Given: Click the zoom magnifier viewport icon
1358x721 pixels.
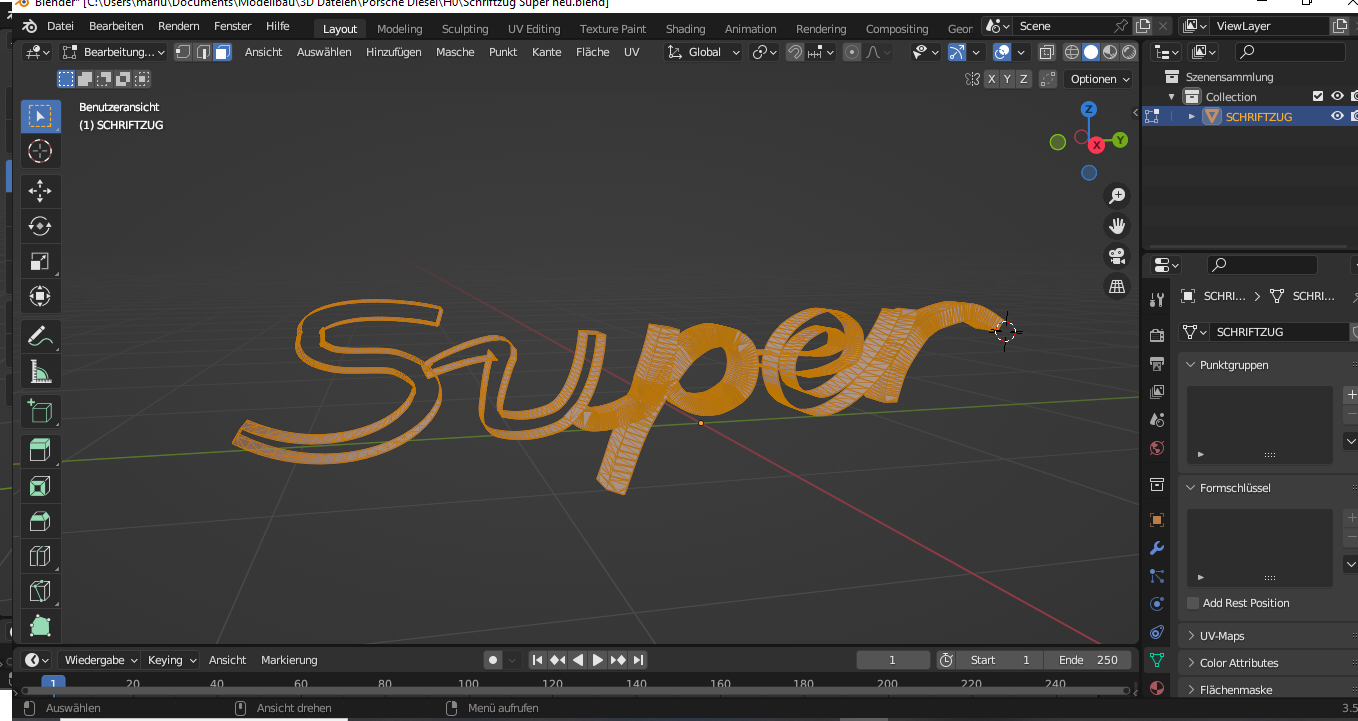Looking at the screenshot, I should pyautogui.click(x=1117, y=195).
